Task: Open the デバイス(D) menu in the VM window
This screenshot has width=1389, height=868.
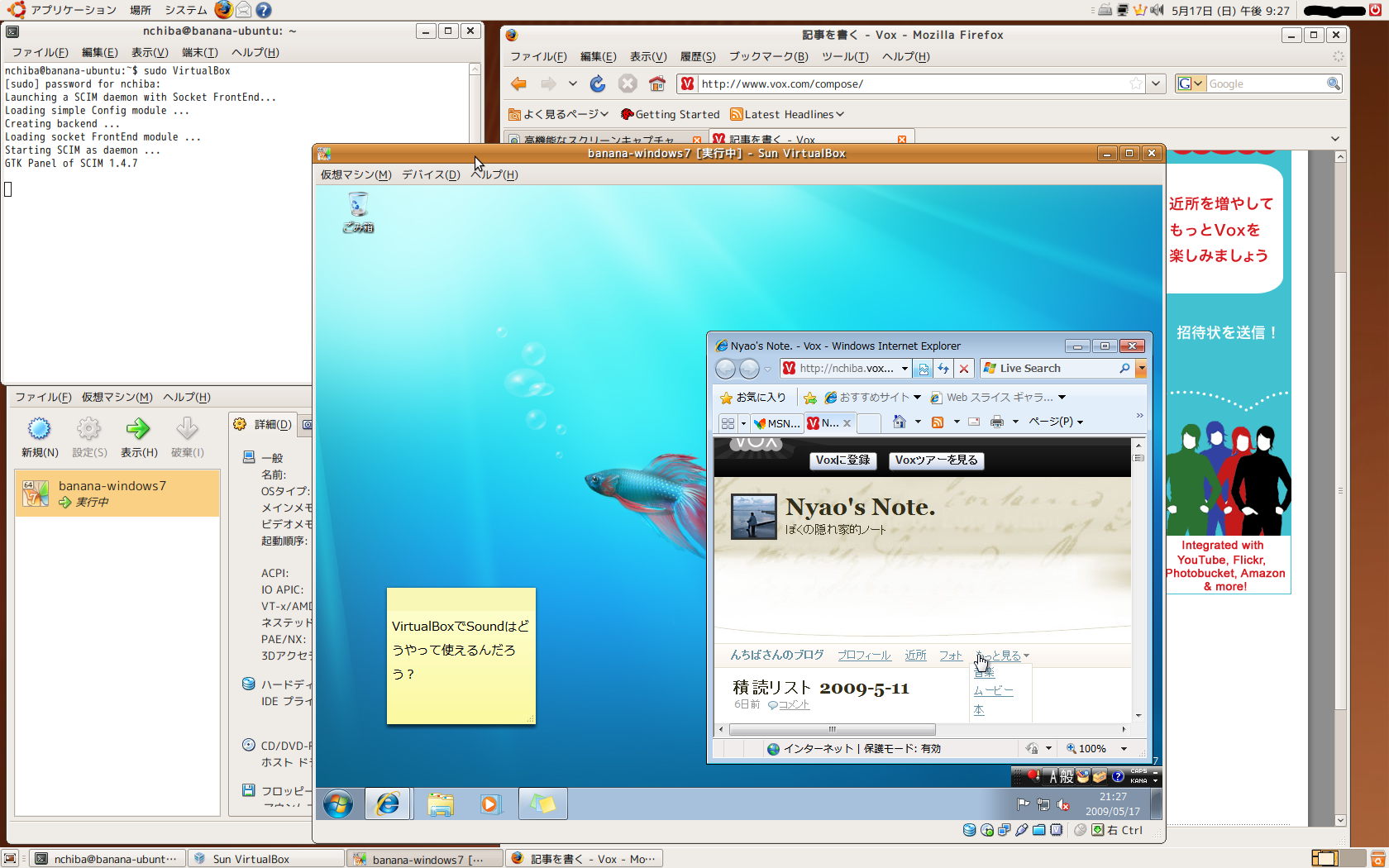Action: (431, 174)
